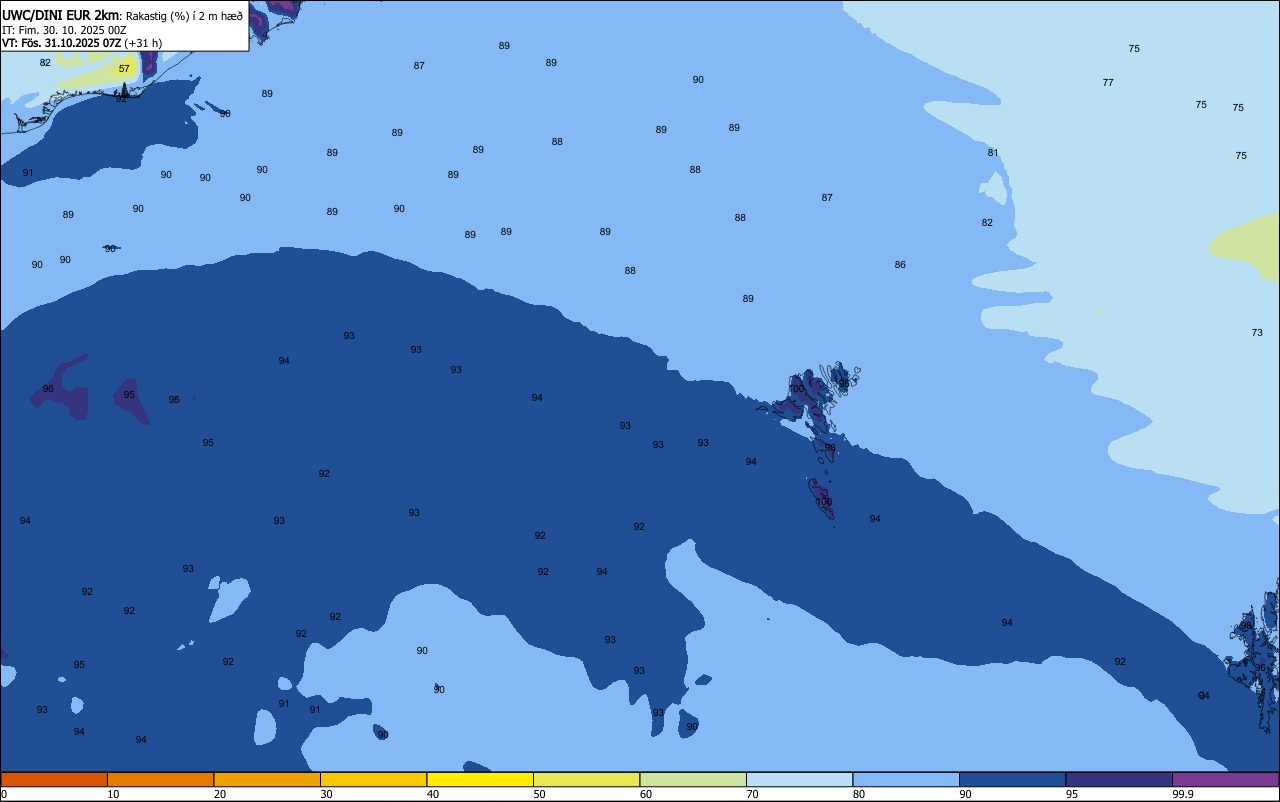Select the bright yellow 40–50 legend band

pos(480,779)
